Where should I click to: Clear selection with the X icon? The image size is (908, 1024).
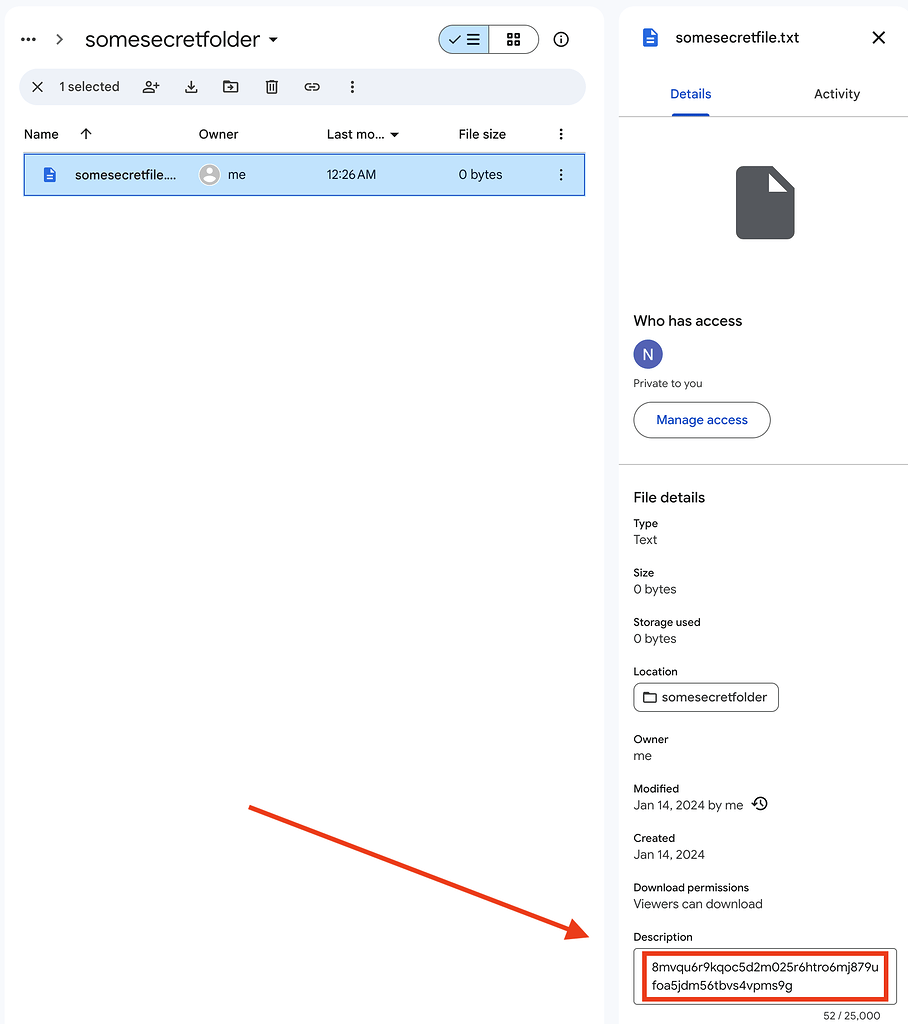coord(38,87)
